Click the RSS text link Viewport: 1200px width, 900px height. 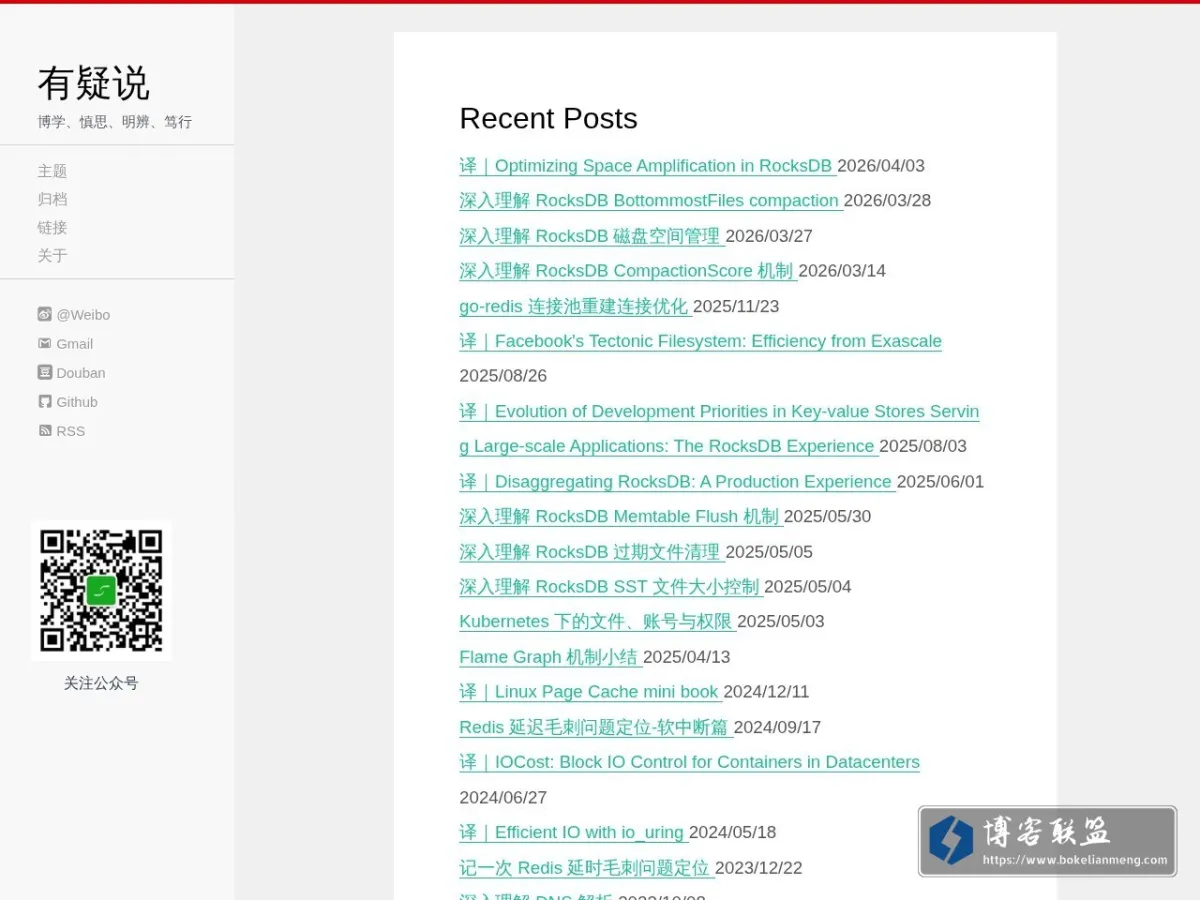click(71, 431)
